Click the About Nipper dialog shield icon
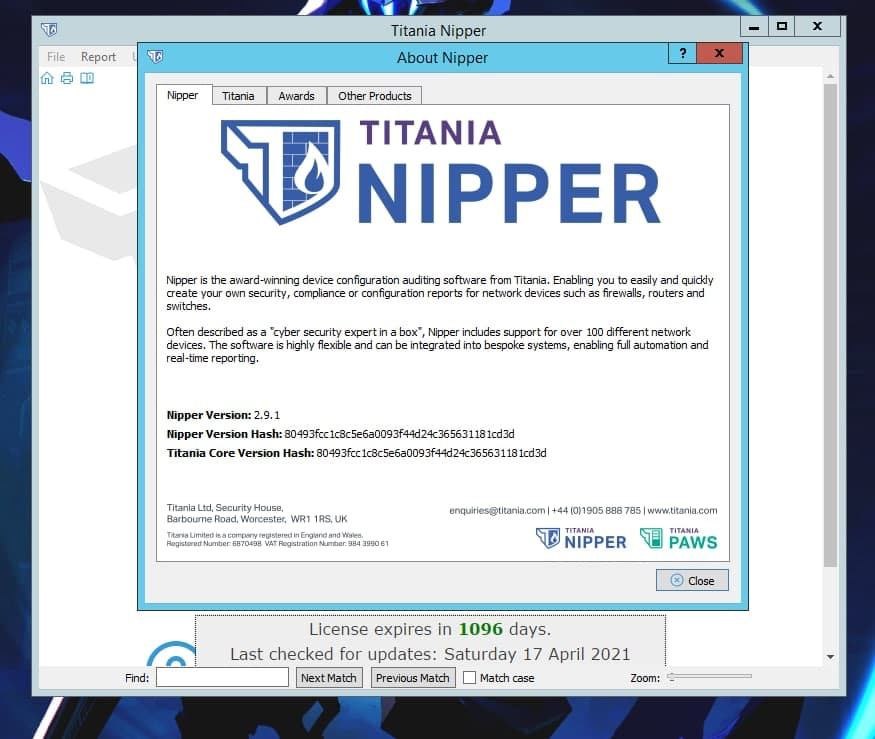Image resolution: width=875 pixels, height=739 pixels. coord(155,56)
